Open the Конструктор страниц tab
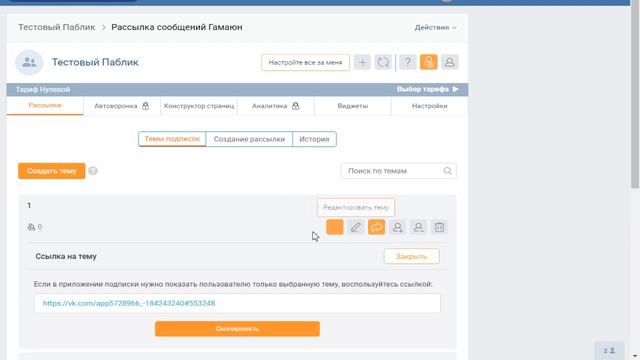 click(x=199, y=106)
